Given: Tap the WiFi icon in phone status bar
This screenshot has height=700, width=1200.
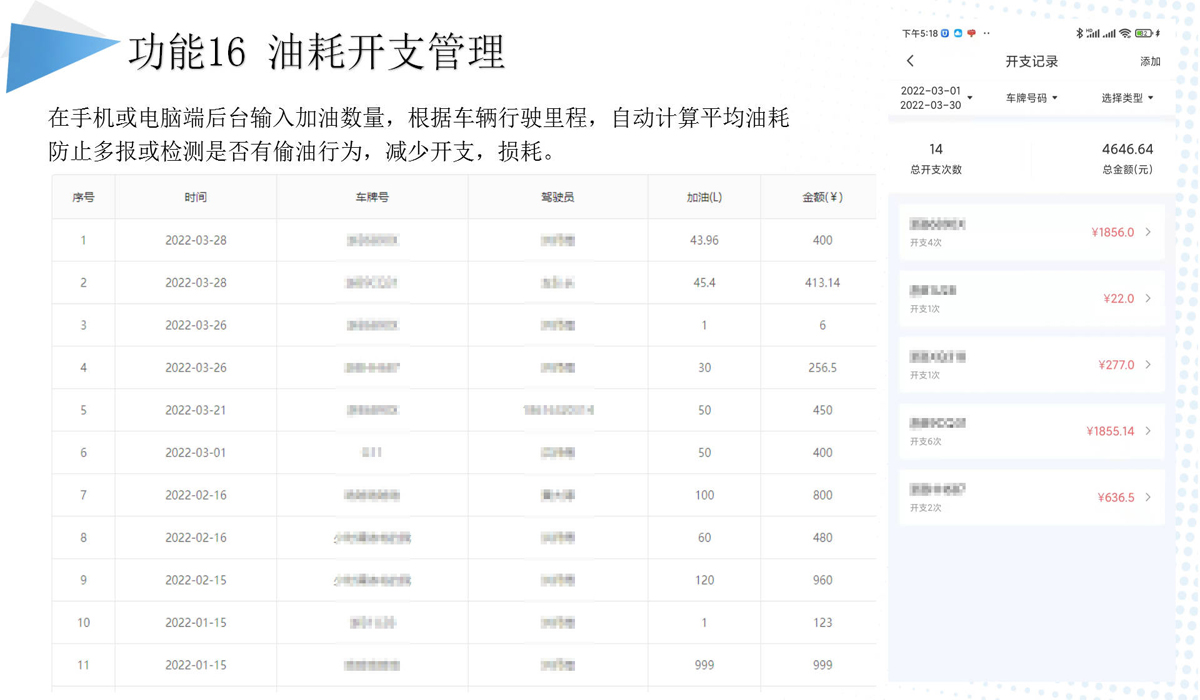Looking at the screenshot, I should pyautogui.click(x=1125, y=33).
